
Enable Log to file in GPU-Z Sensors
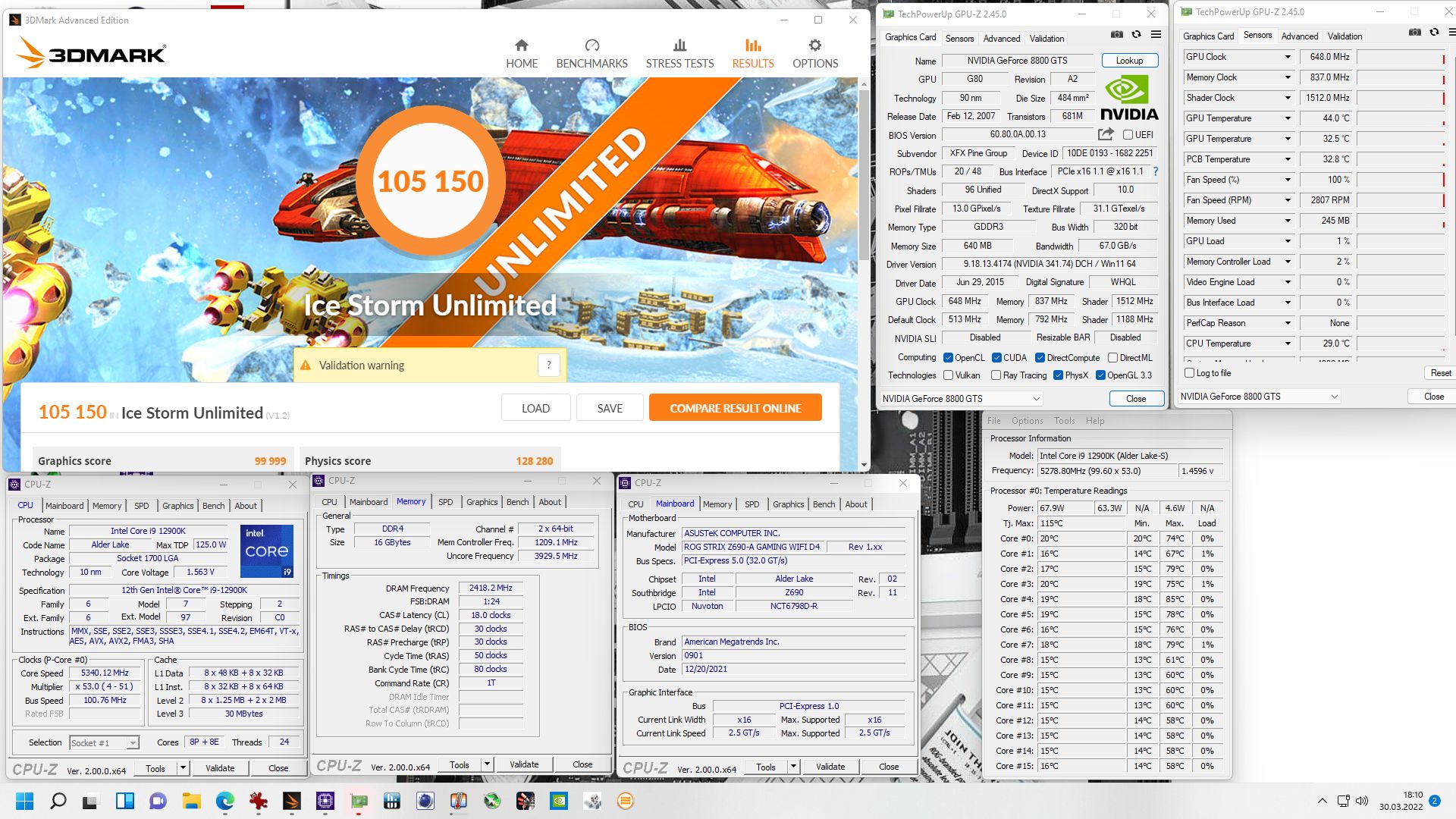(x=1189, y=373)
